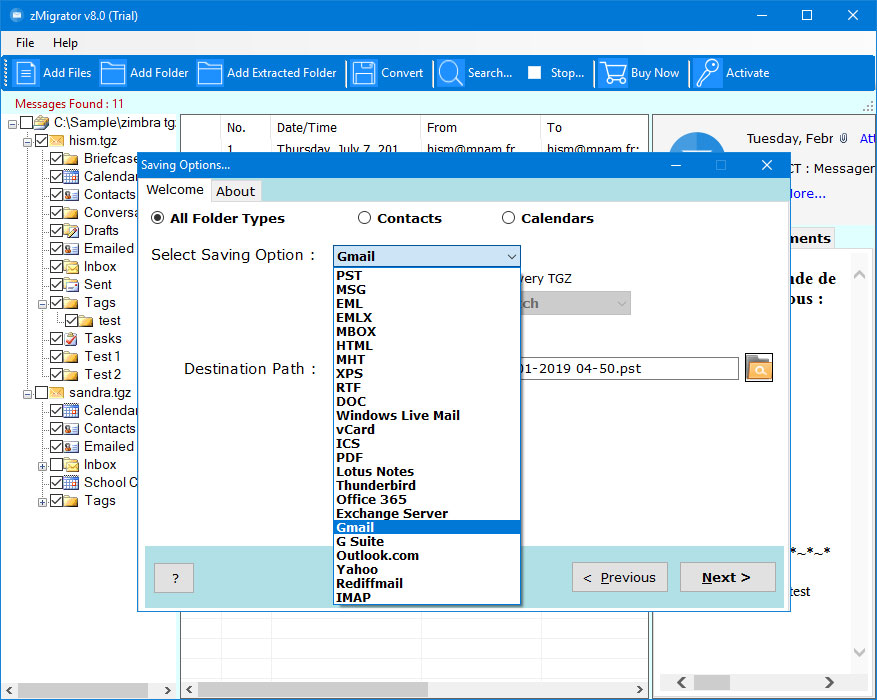Collapse the sandra.tgz tree node
The height and width of the screenshot is (700, 877).
point(27,394)
